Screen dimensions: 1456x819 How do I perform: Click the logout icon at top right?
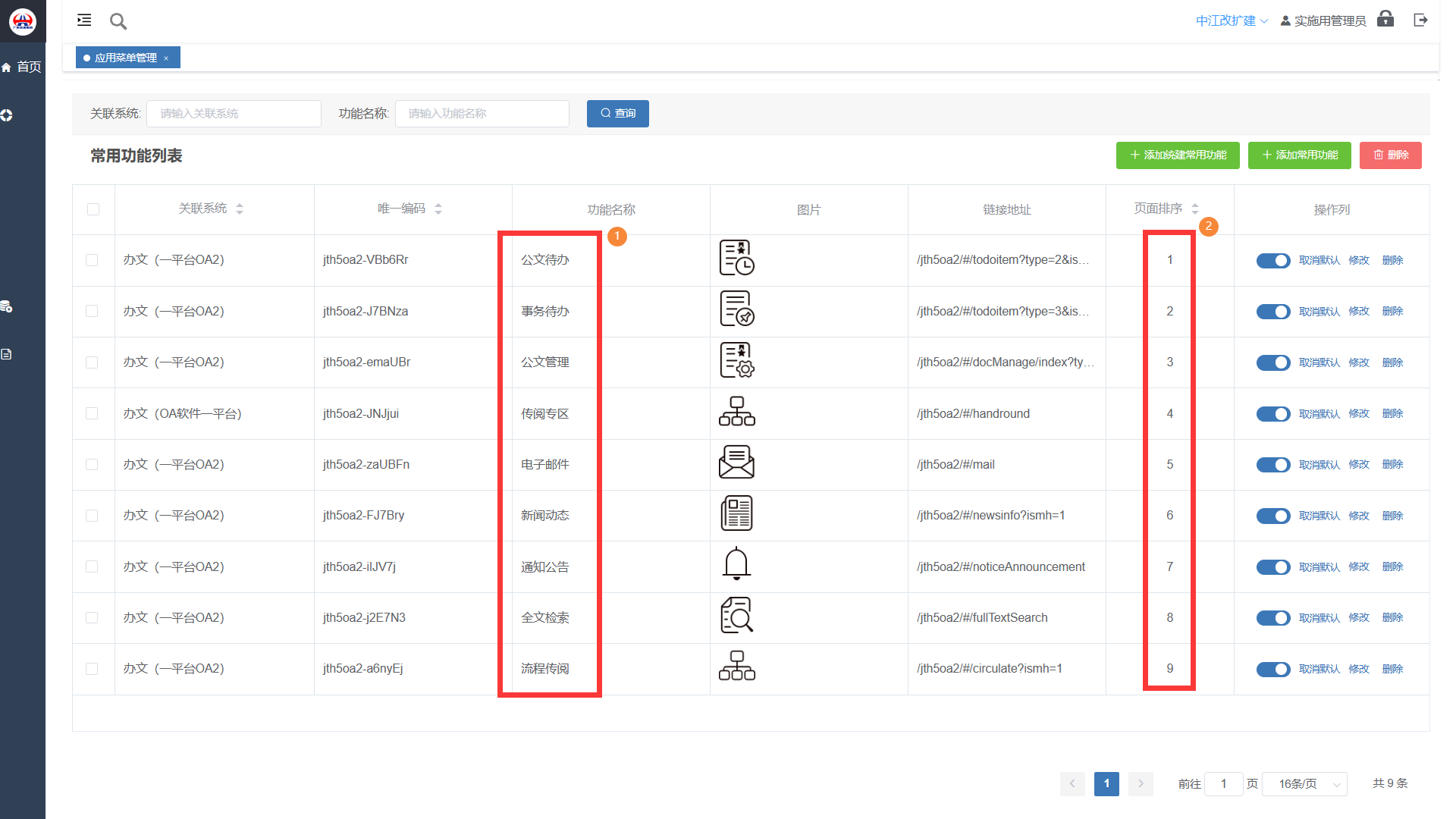1420,20
